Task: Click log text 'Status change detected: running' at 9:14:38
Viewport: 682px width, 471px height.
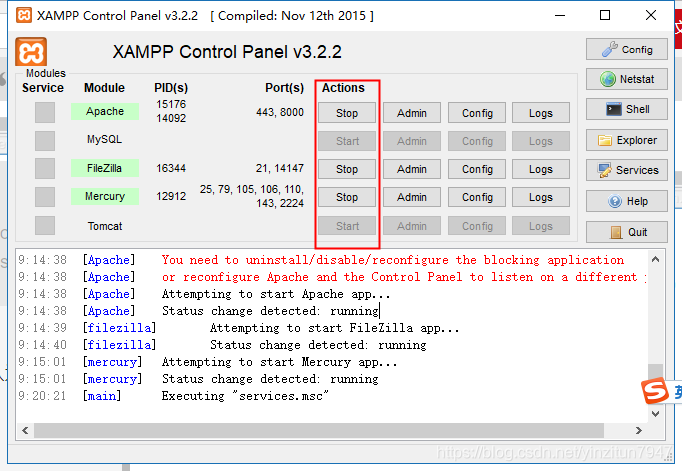Action: [x=270, y=311]
